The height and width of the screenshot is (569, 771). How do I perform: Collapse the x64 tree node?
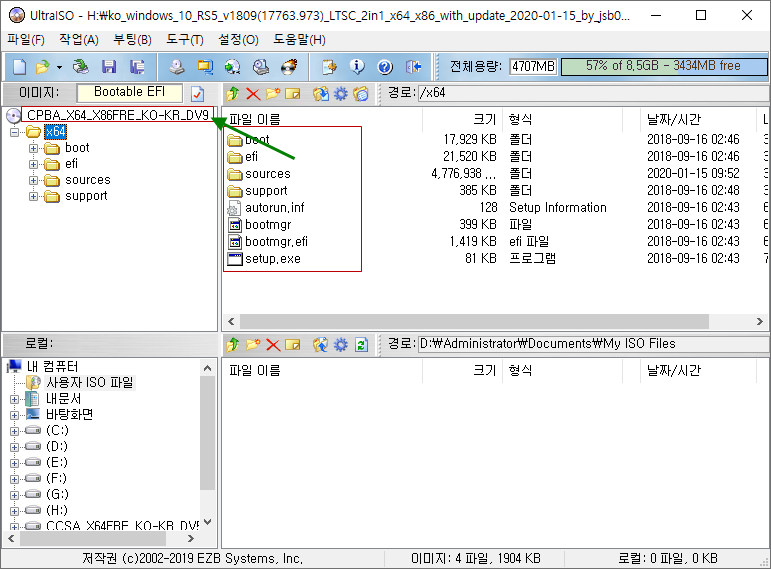(15, 132)
